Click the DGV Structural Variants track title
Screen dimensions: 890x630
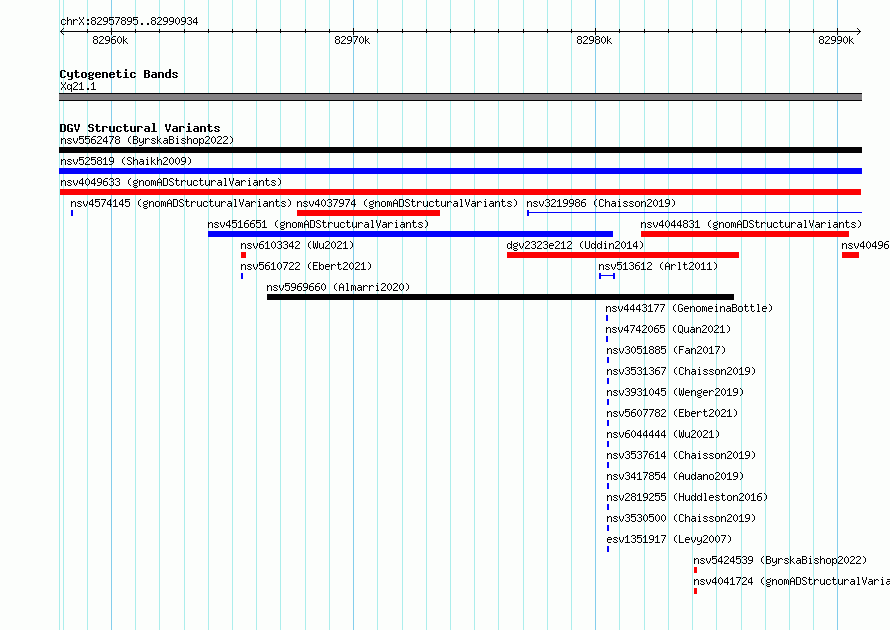[140, 128]
